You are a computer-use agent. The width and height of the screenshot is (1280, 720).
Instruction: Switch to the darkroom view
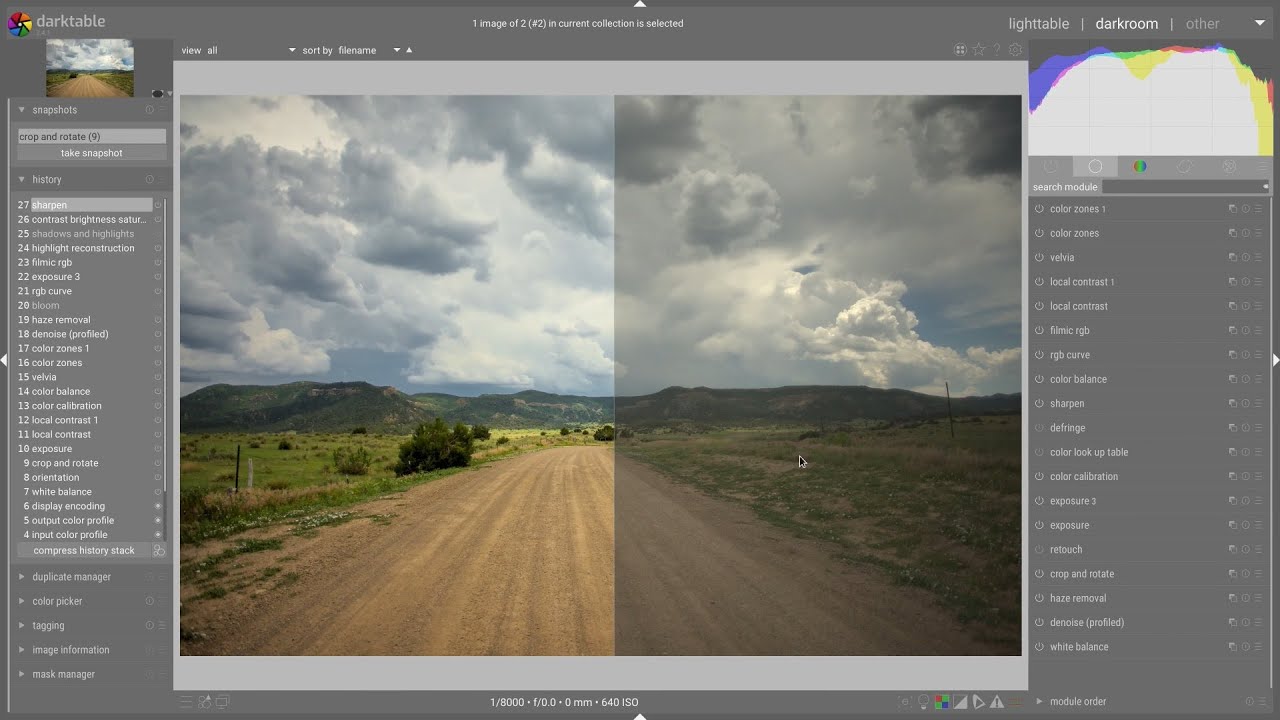pyautogui.click(x=1126, y=24)
